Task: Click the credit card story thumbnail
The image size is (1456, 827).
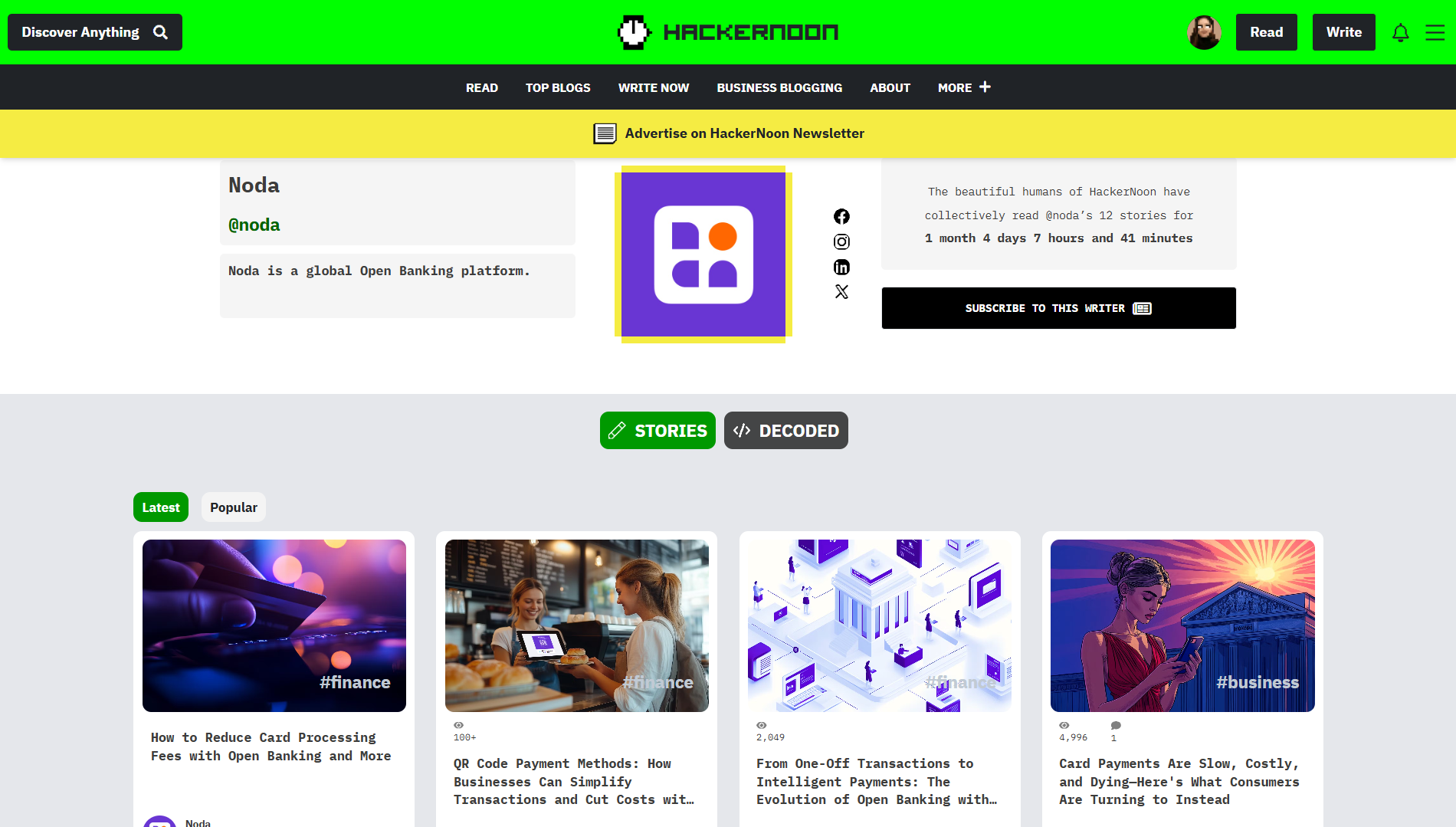Action: (274, 625)
